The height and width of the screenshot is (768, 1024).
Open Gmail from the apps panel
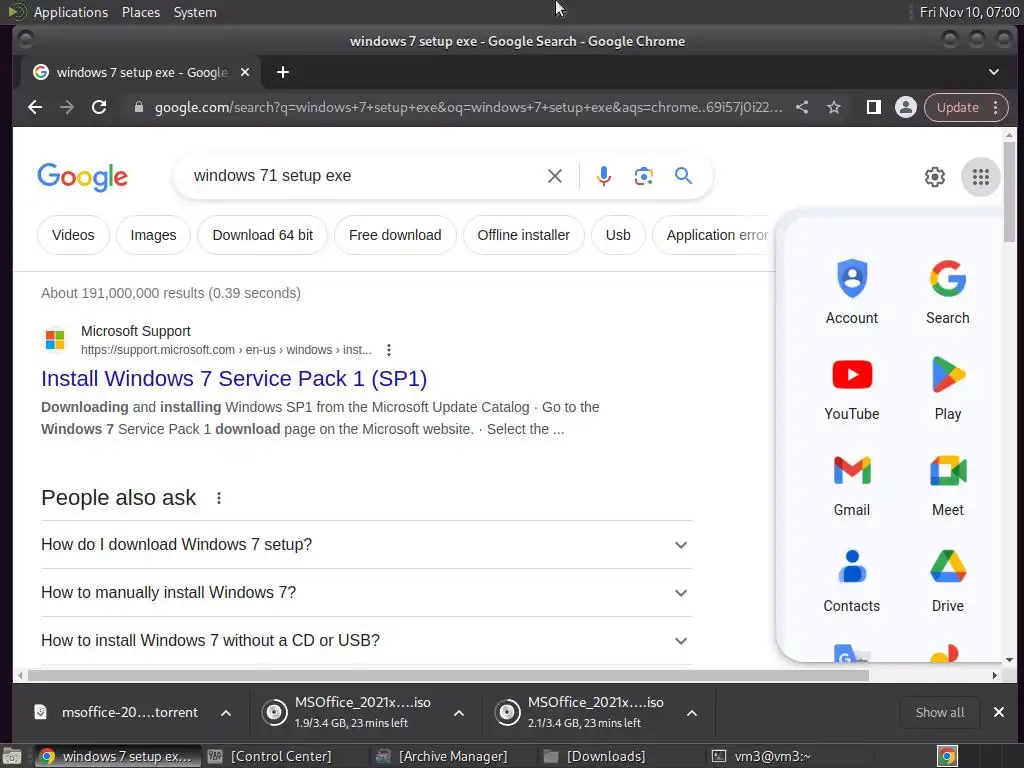click(x=852, y=484)
